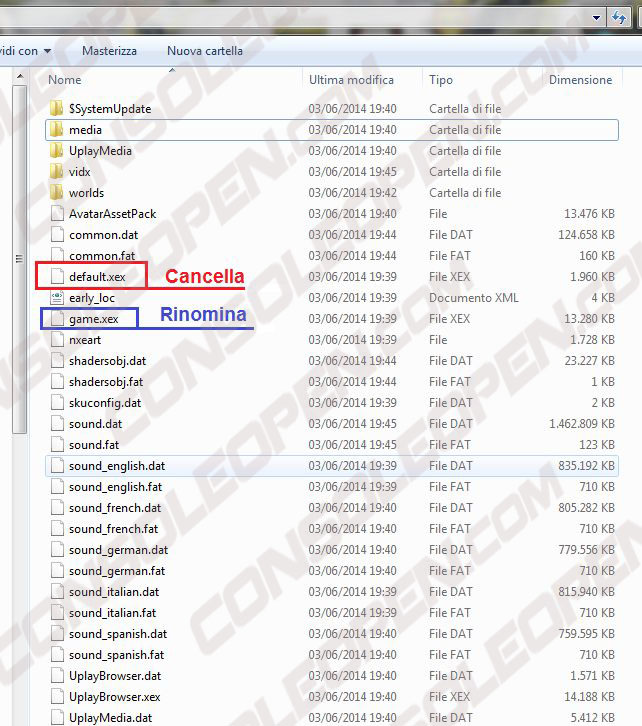
Task: Click the UplayBrowser.dat file icon
Action: tap(57, 676)
